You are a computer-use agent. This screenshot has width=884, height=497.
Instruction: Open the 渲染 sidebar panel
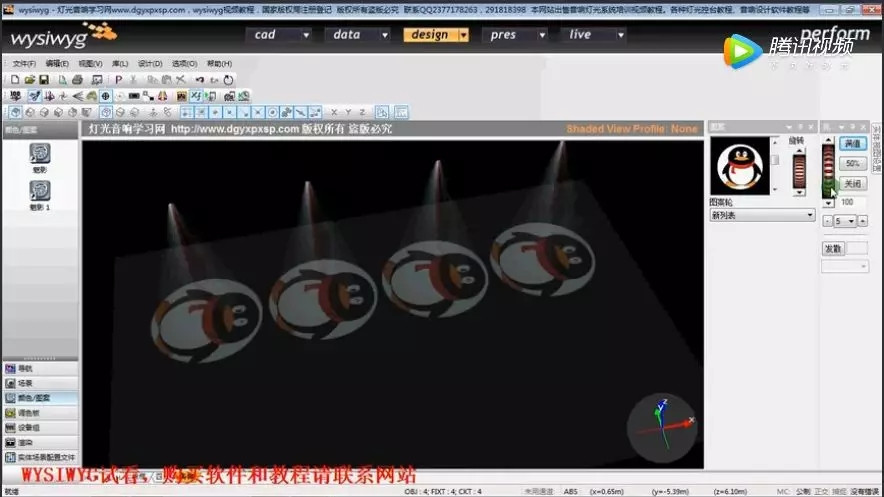tap(41, 442)
